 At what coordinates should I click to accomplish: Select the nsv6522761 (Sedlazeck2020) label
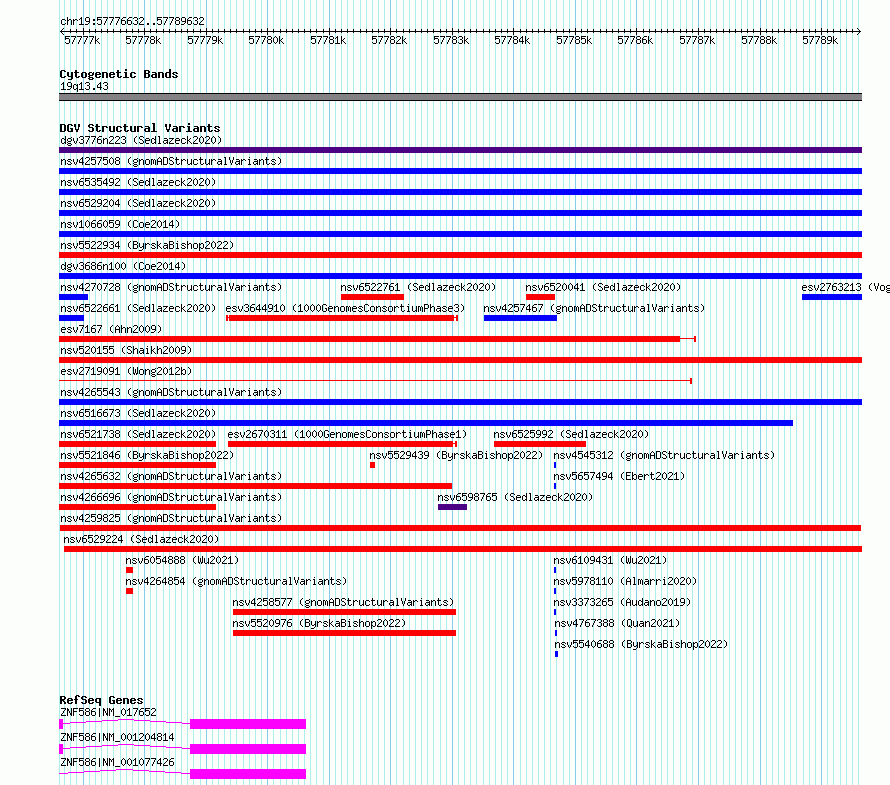point(418,287)
